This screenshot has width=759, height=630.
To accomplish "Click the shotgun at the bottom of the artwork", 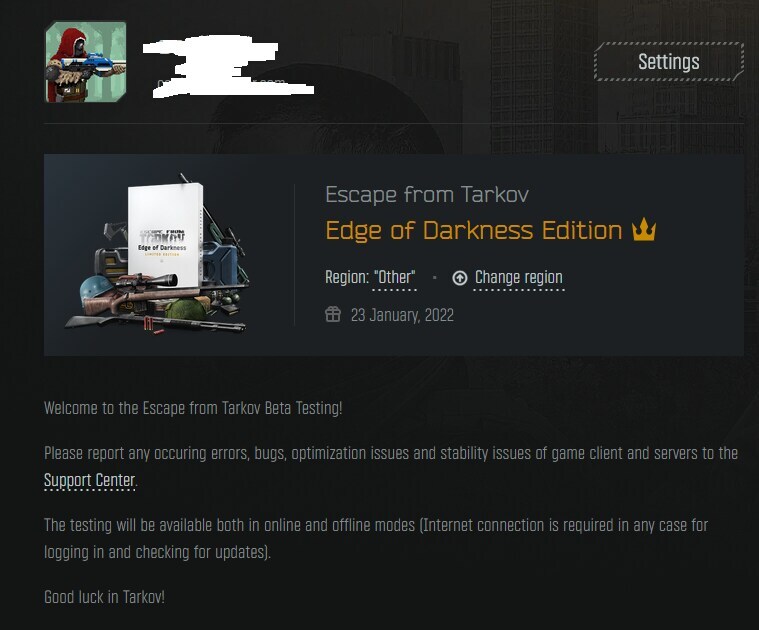I will coord(155,323).
